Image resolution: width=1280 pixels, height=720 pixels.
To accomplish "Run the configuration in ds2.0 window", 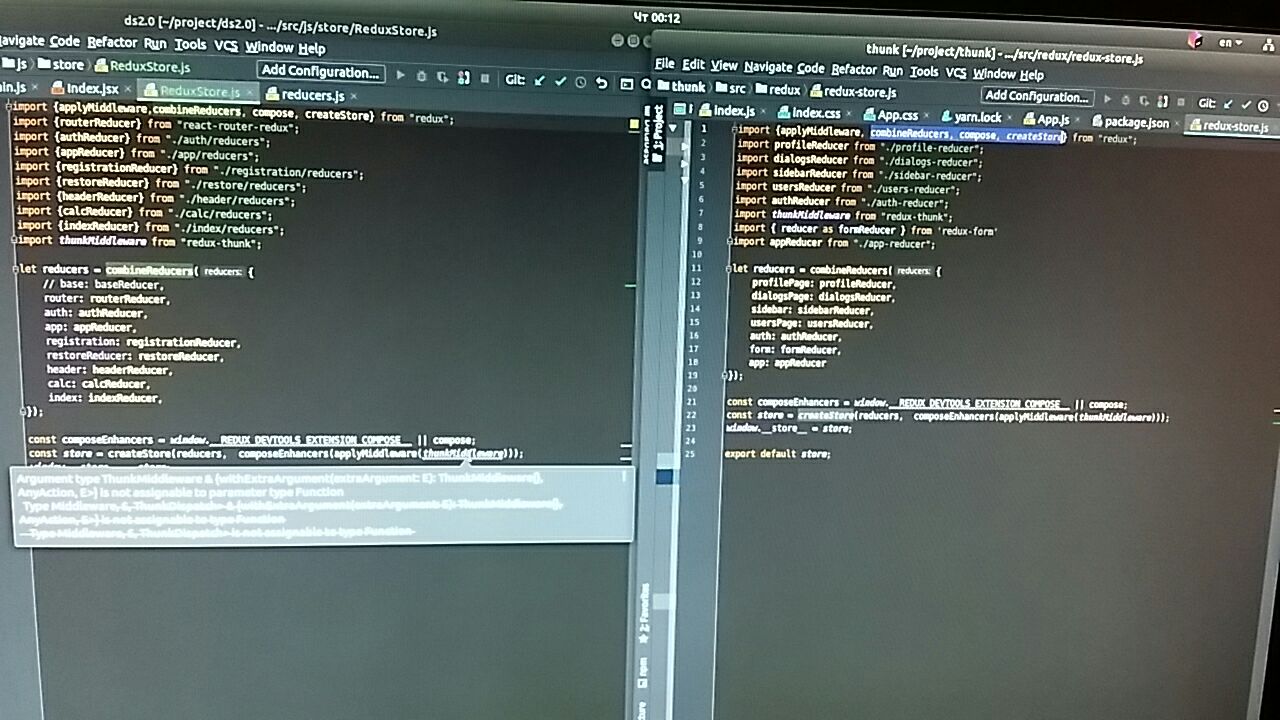I will [x=401, y=75].
